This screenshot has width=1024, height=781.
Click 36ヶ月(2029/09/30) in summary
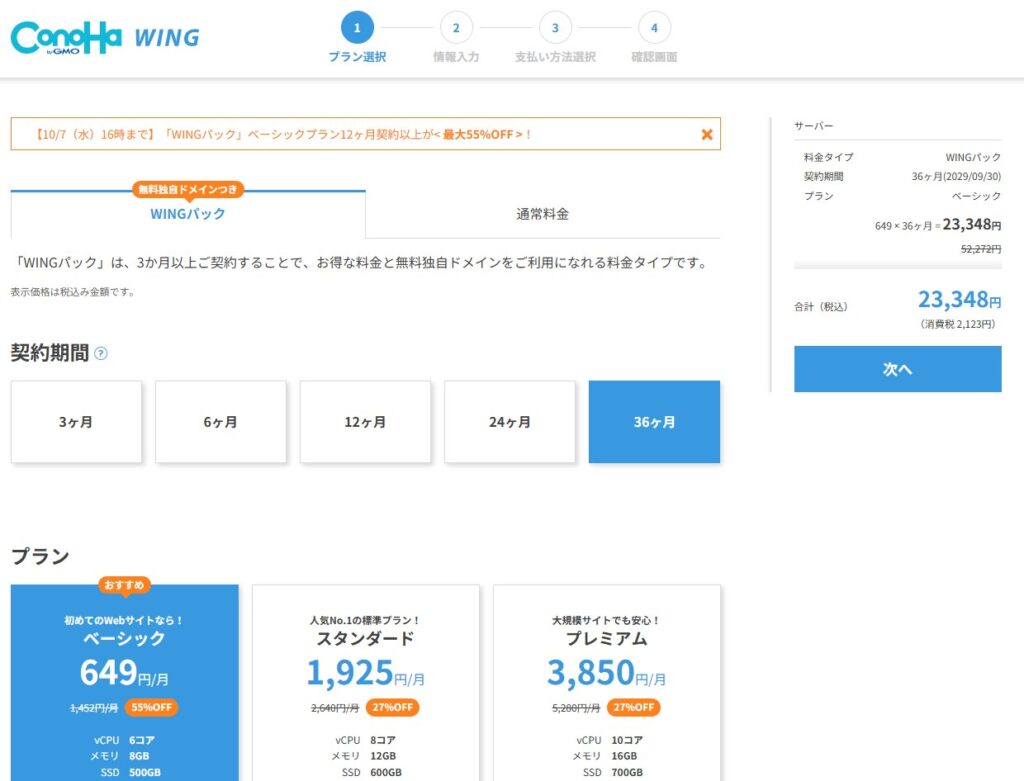pos(956,176)
